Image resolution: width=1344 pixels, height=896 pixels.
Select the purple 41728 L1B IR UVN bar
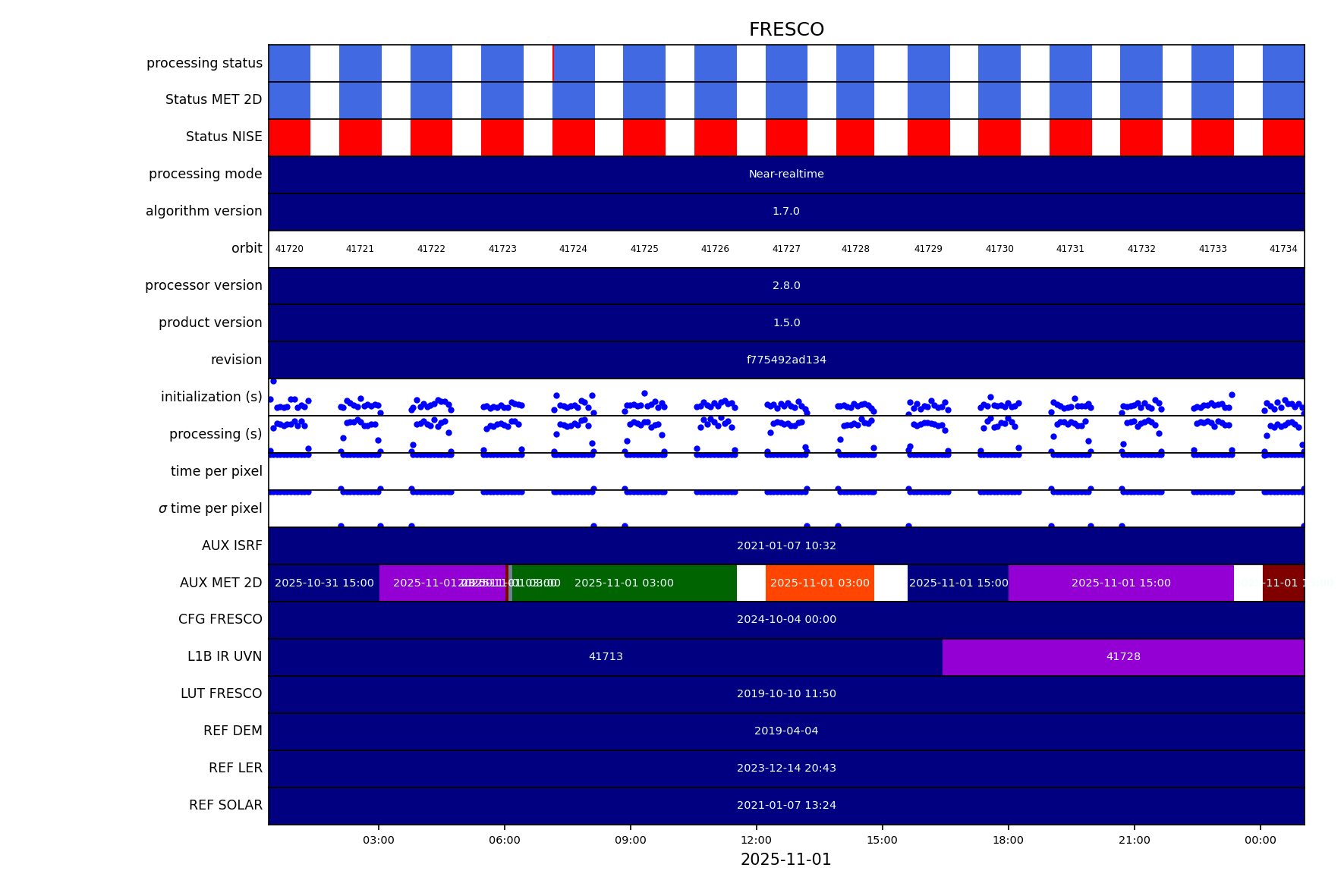1122,657
